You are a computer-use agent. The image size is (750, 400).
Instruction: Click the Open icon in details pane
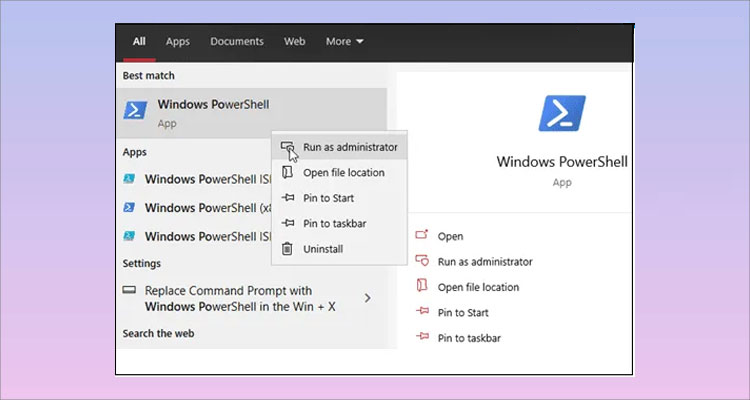(x=422, y=234)
